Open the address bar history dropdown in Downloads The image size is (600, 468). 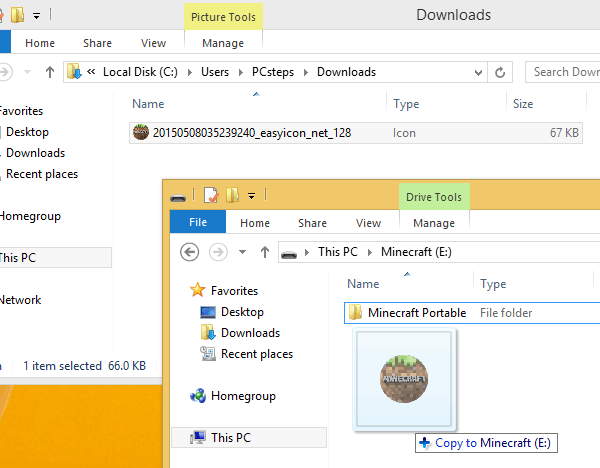478,72
